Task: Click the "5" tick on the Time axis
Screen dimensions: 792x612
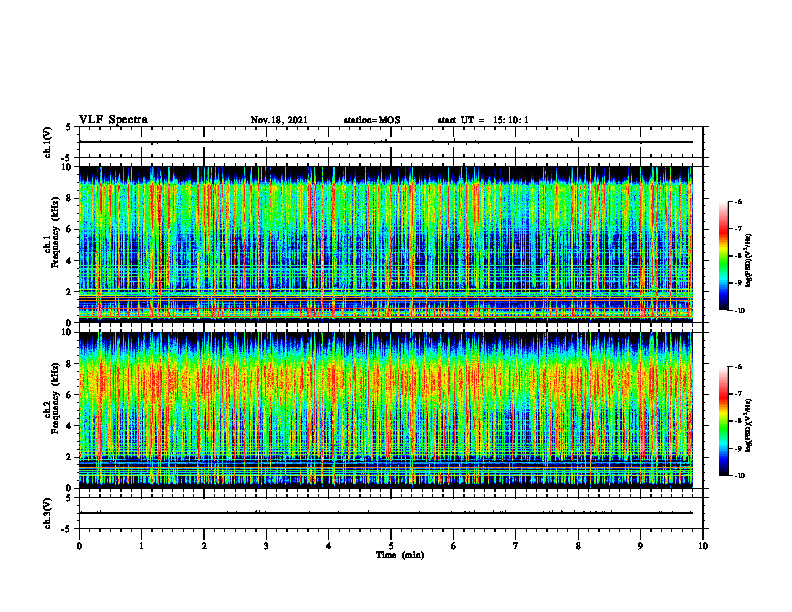Action: coord(391,546)
